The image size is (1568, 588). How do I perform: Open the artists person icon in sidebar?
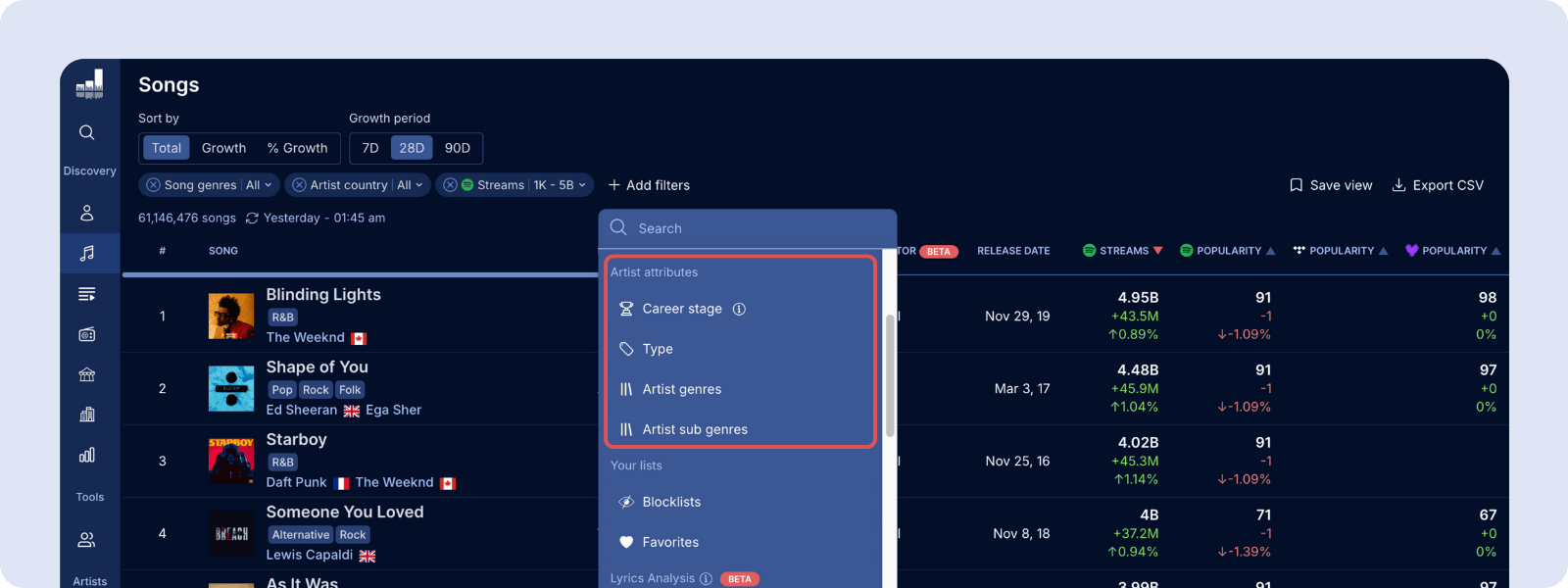coord(87,213)
